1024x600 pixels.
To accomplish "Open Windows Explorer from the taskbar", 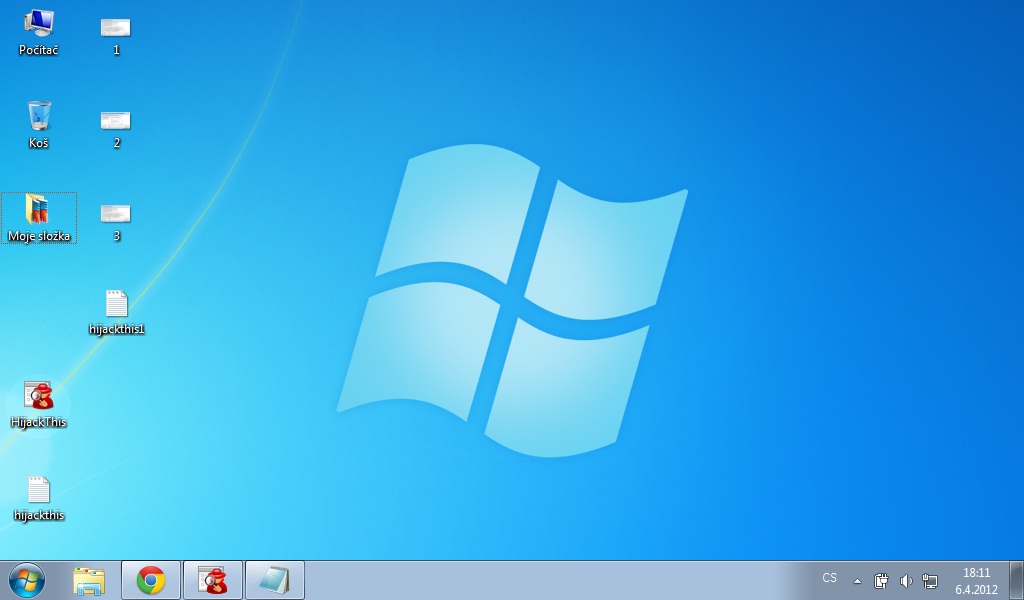I will (89, 580).
